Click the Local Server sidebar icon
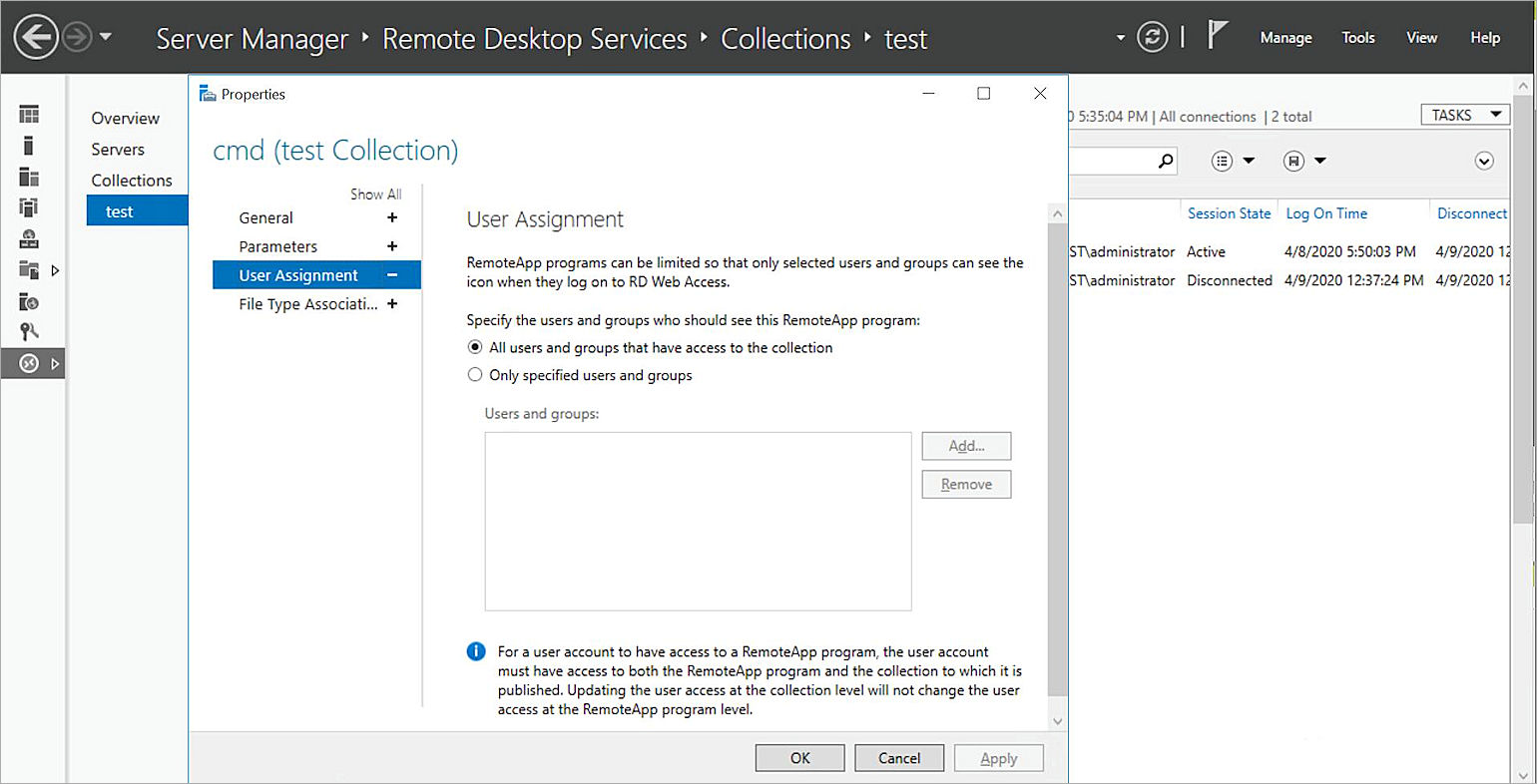Screen dimensions: 1537x784 tap(29, 146)
